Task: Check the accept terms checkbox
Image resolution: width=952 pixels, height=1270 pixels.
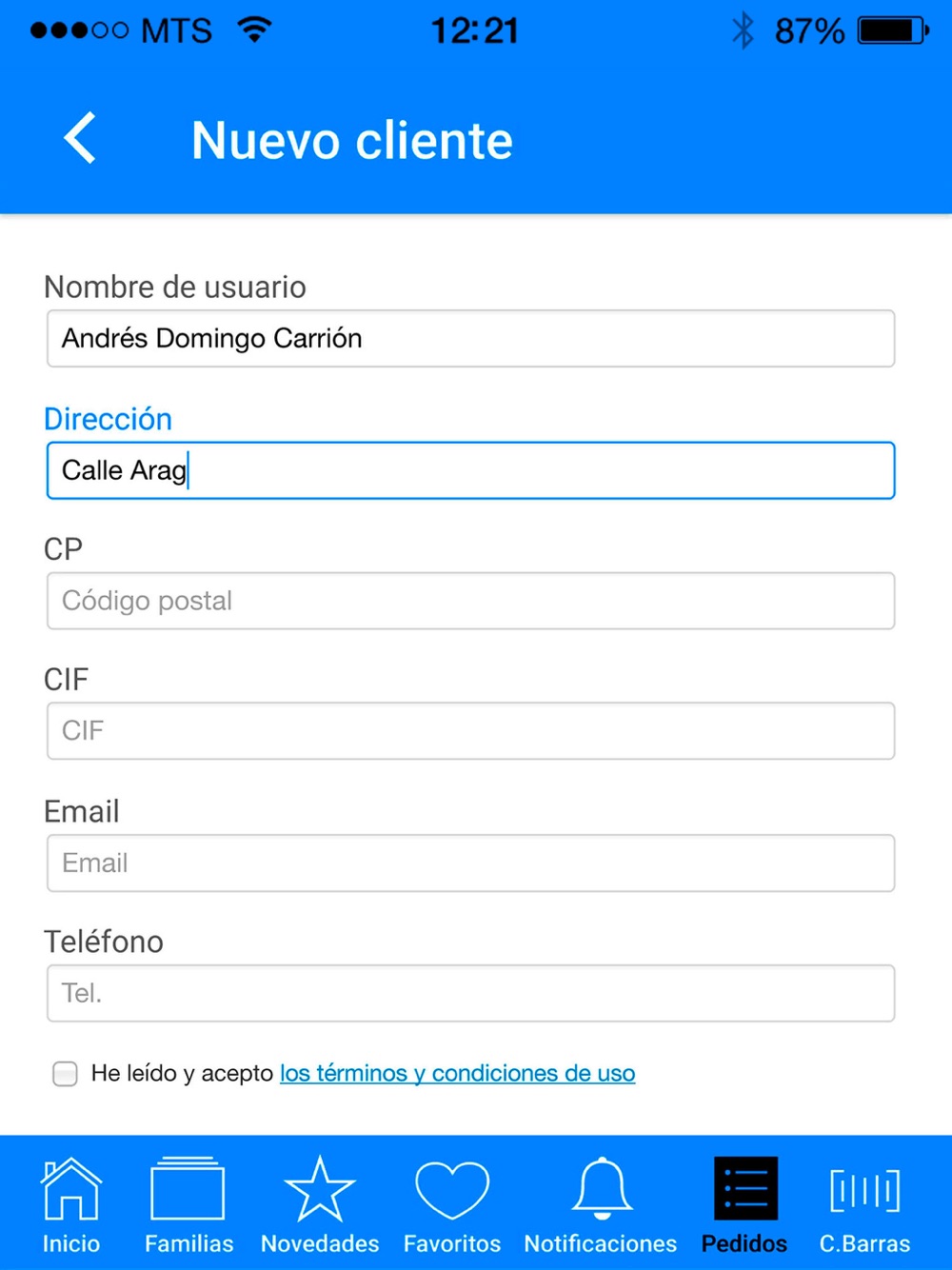Action: pyautogui.click(x=65, y=1074)
